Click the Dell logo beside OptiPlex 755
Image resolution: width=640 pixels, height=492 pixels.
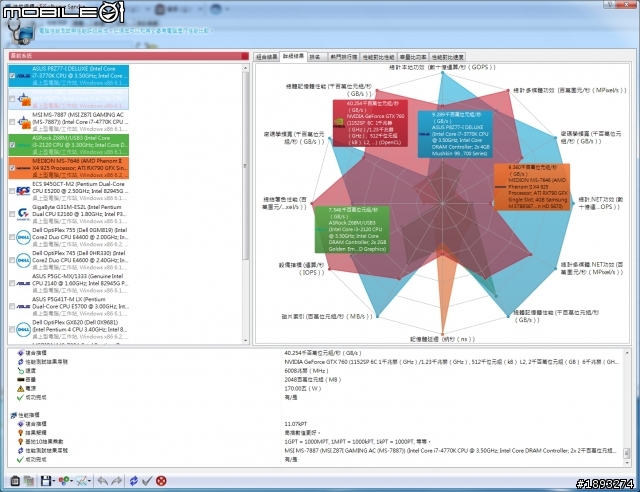tap(23, 237)
